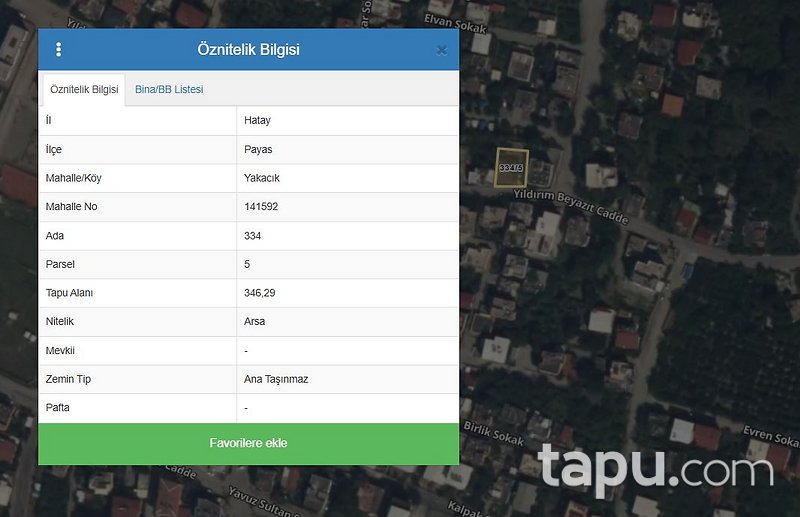Click Yıldırım Beyazıt Cadde street label
The width and height of the screenshot is (800, 517).
pyautogui.click(x=570, y=206)
